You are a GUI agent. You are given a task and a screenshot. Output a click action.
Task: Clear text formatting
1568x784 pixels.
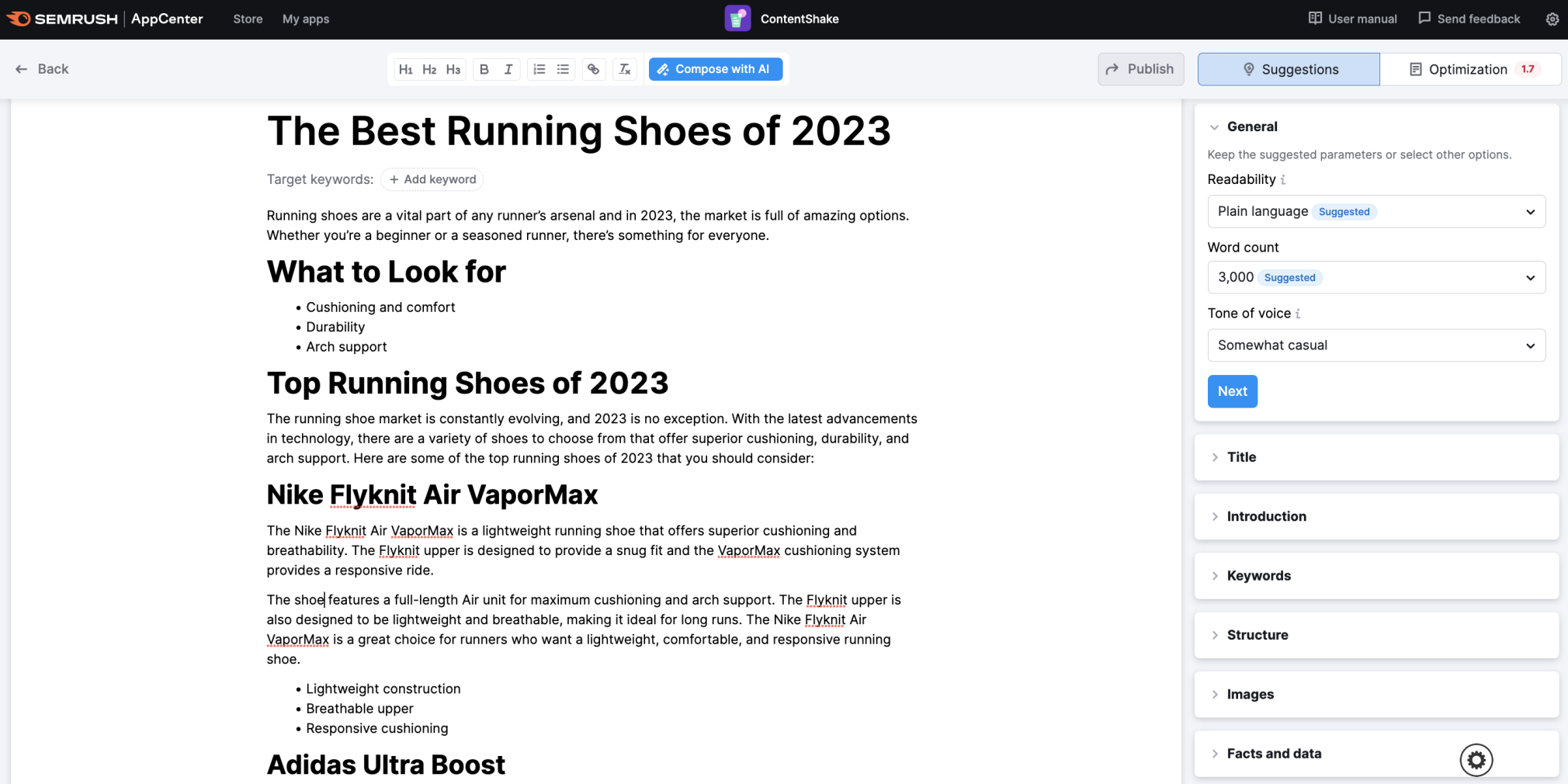(625, 69)
